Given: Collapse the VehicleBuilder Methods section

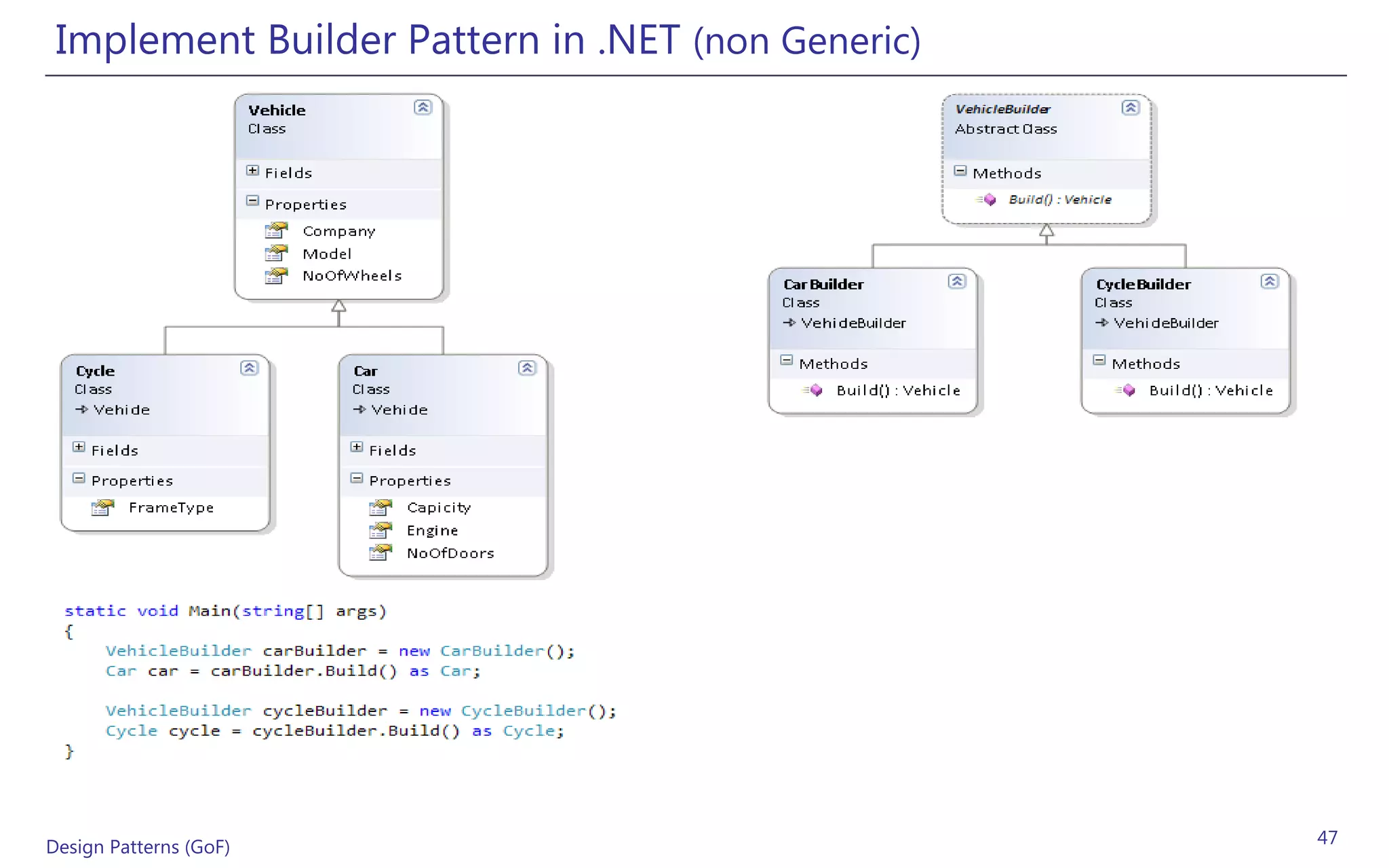Looking at the screenshot, I should point(960,171).
